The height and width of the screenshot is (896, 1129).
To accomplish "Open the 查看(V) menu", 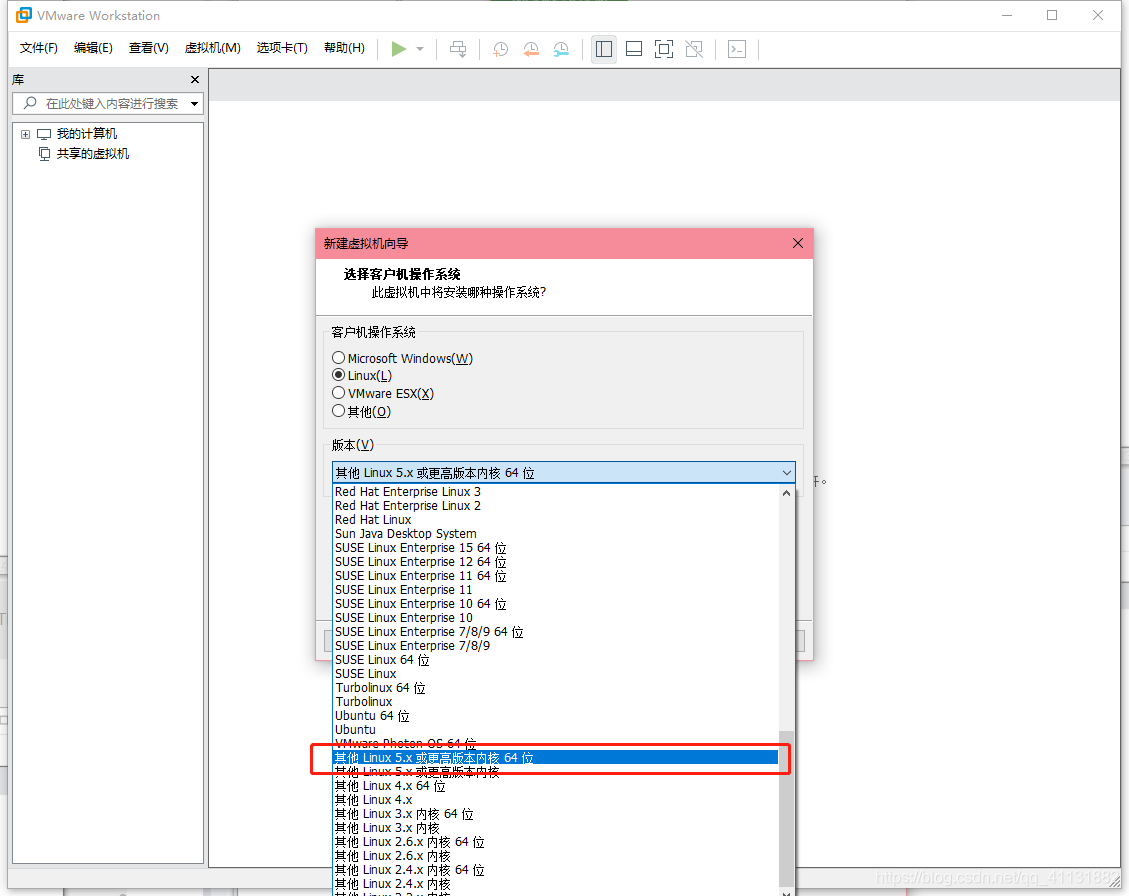I will click(x=148, y=48).
